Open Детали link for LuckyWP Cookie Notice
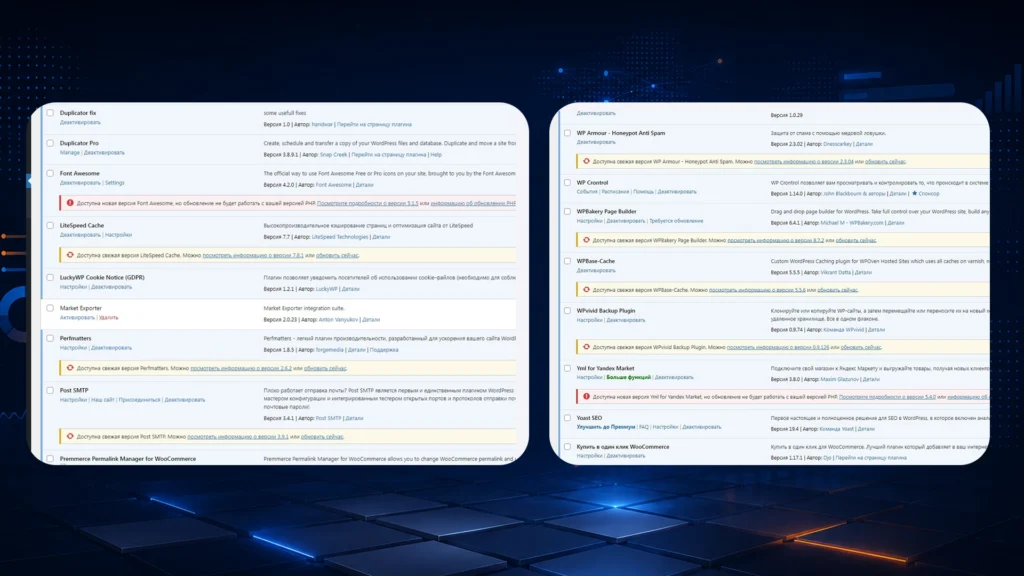This screenshot has width=1024, height=576. (x=351, y=289)
